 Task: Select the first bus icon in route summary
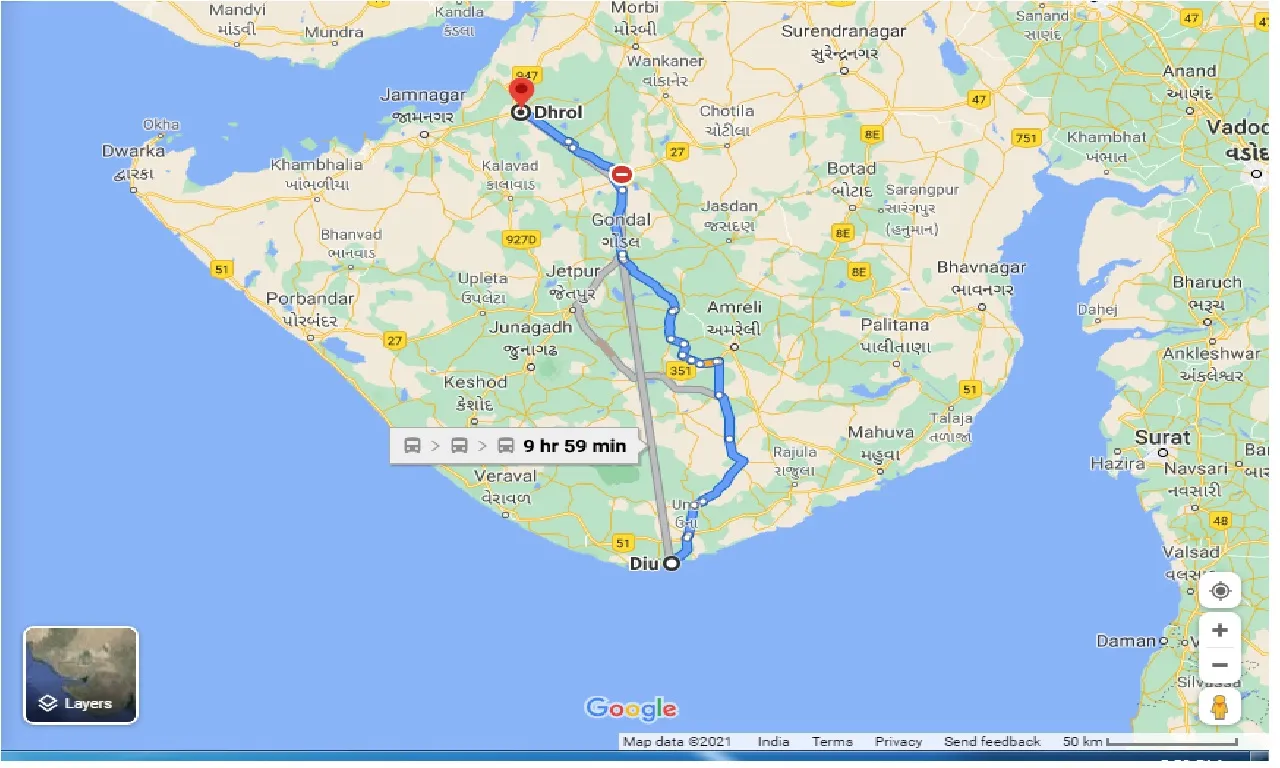click(413, 445)
